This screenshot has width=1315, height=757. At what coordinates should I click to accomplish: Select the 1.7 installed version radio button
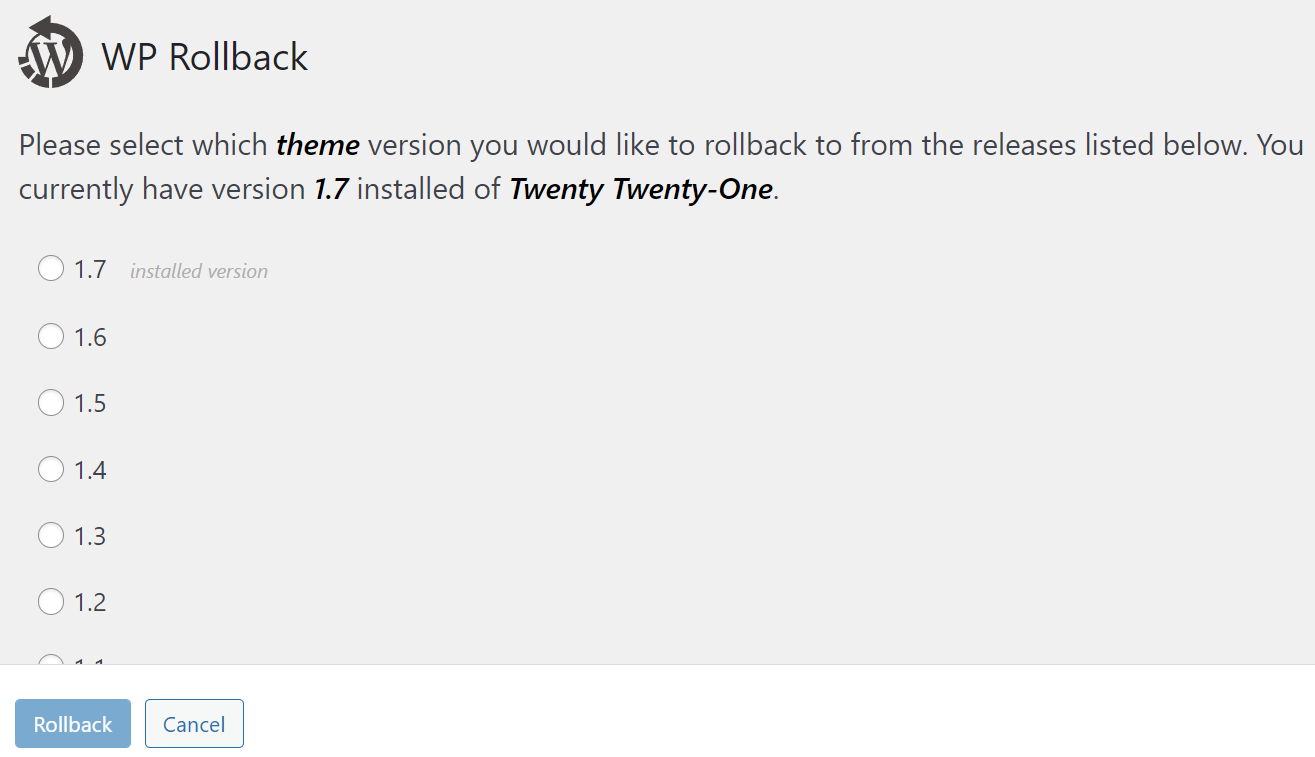(51, 268)
